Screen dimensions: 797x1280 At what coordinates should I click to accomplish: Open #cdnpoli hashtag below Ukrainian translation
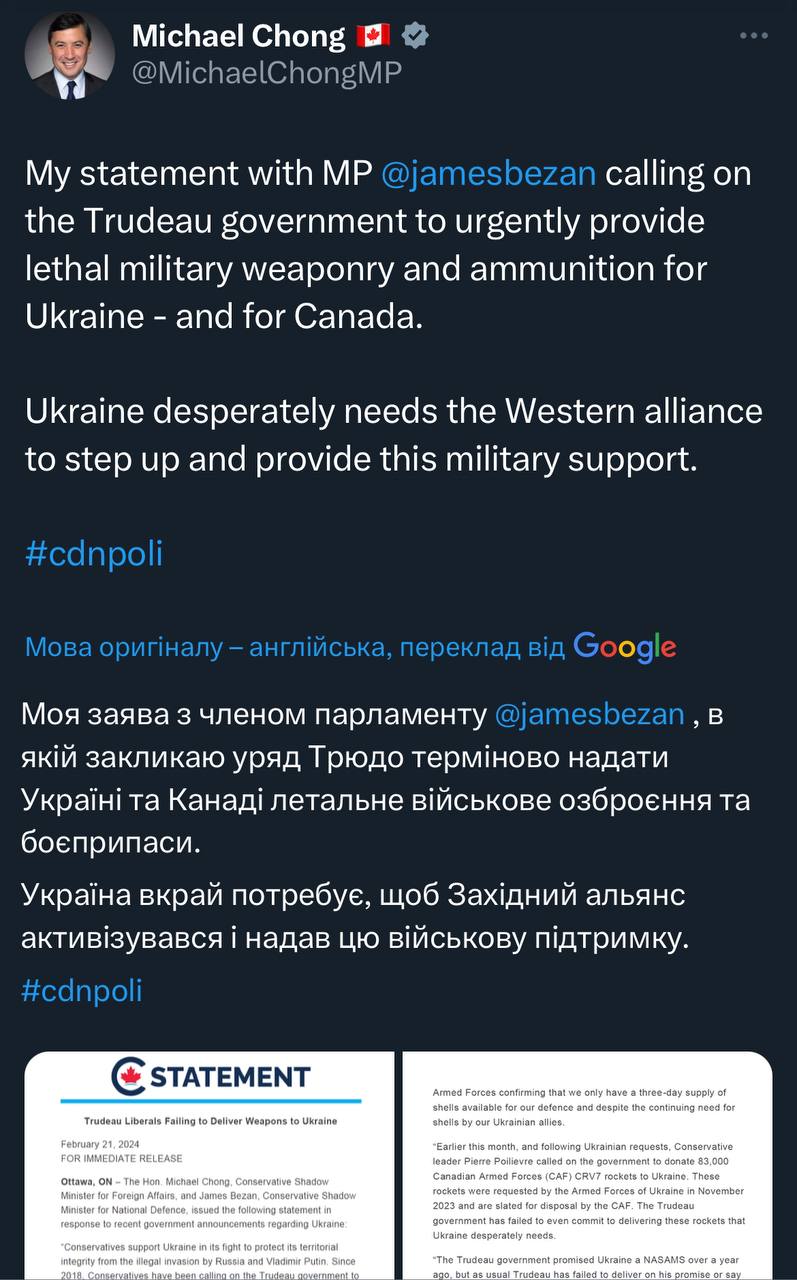(x=82, y=990)
